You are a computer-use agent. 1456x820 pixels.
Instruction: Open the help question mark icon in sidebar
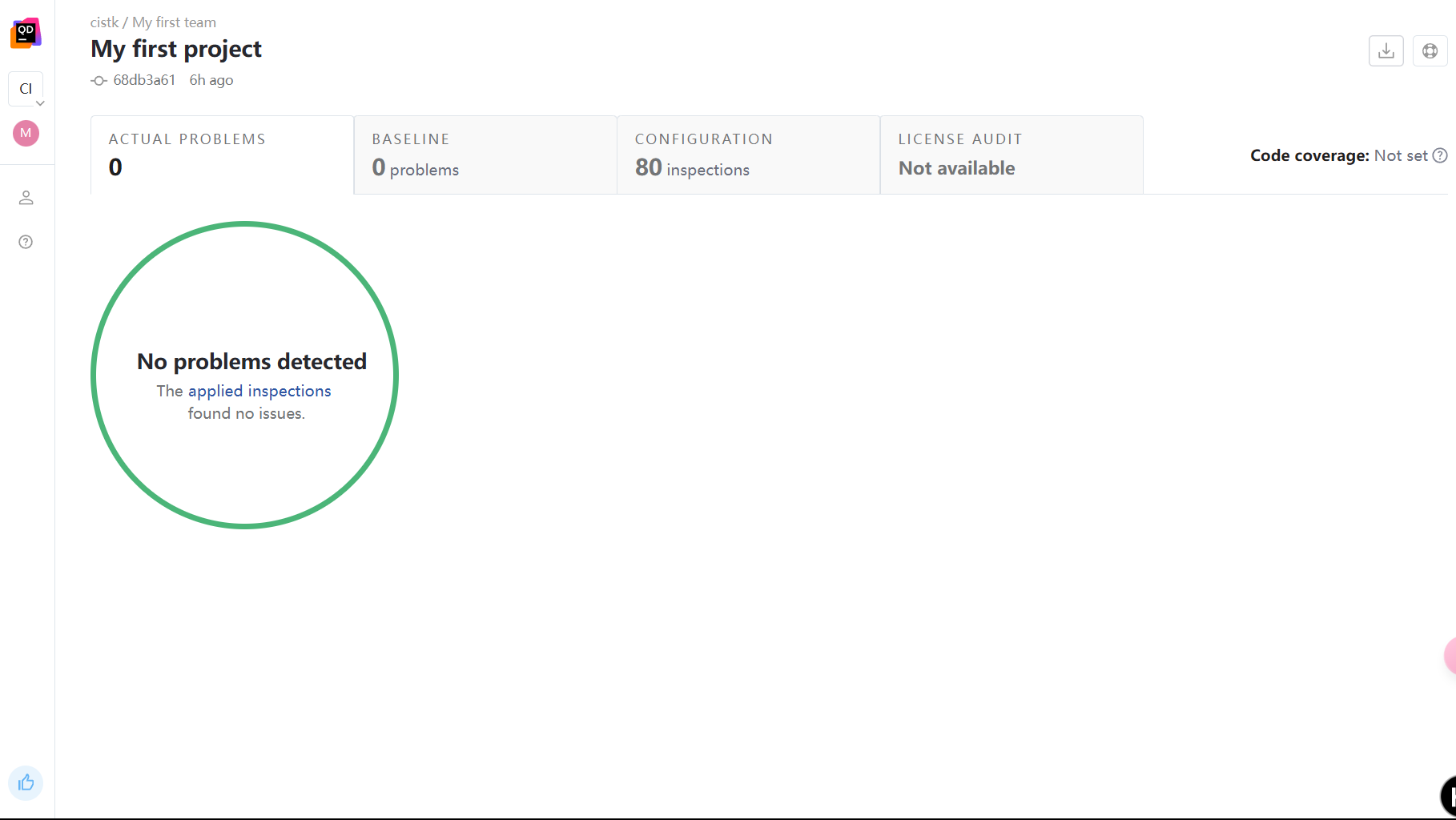(26, 242)
